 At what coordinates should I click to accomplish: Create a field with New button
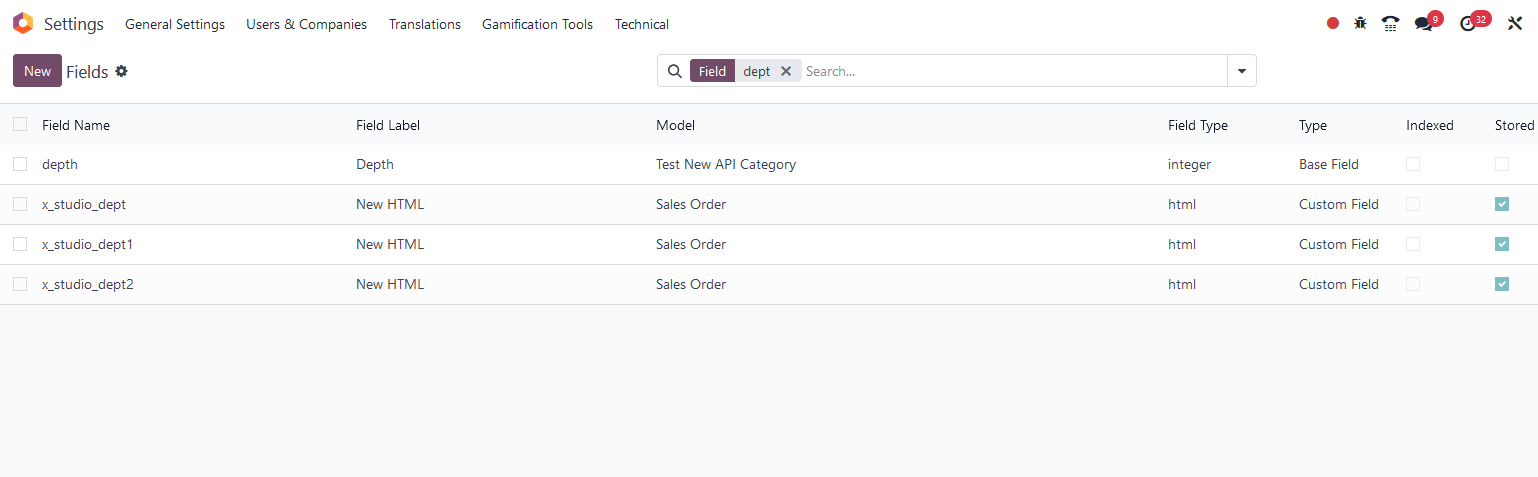pos(37,71)
